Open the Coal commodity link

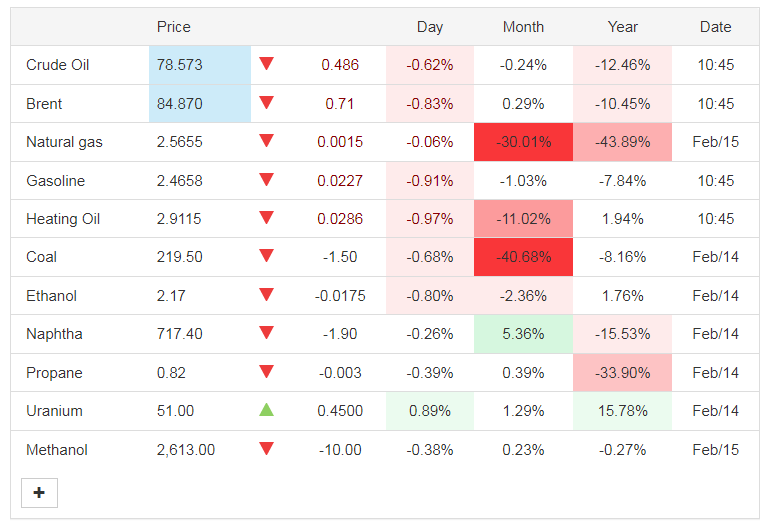click(x=42, y=257)
